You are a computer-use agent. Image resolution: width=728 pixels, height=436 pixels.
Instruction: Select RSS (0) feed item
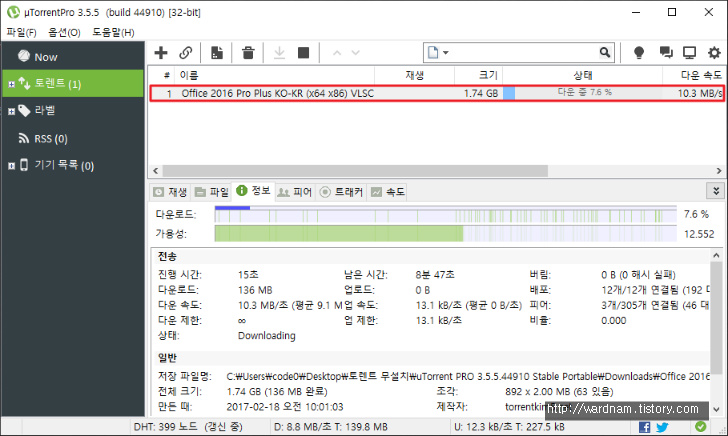click(51, 138)
